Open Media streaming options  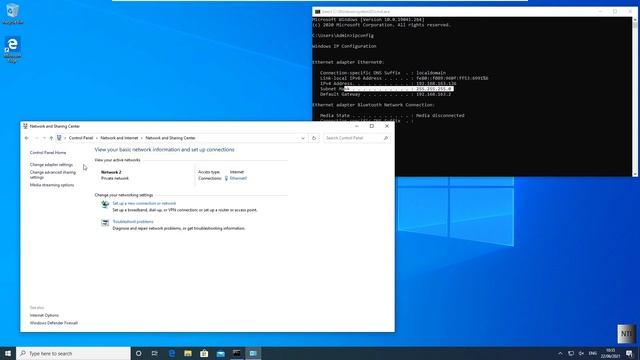click(x=52, y=185)
